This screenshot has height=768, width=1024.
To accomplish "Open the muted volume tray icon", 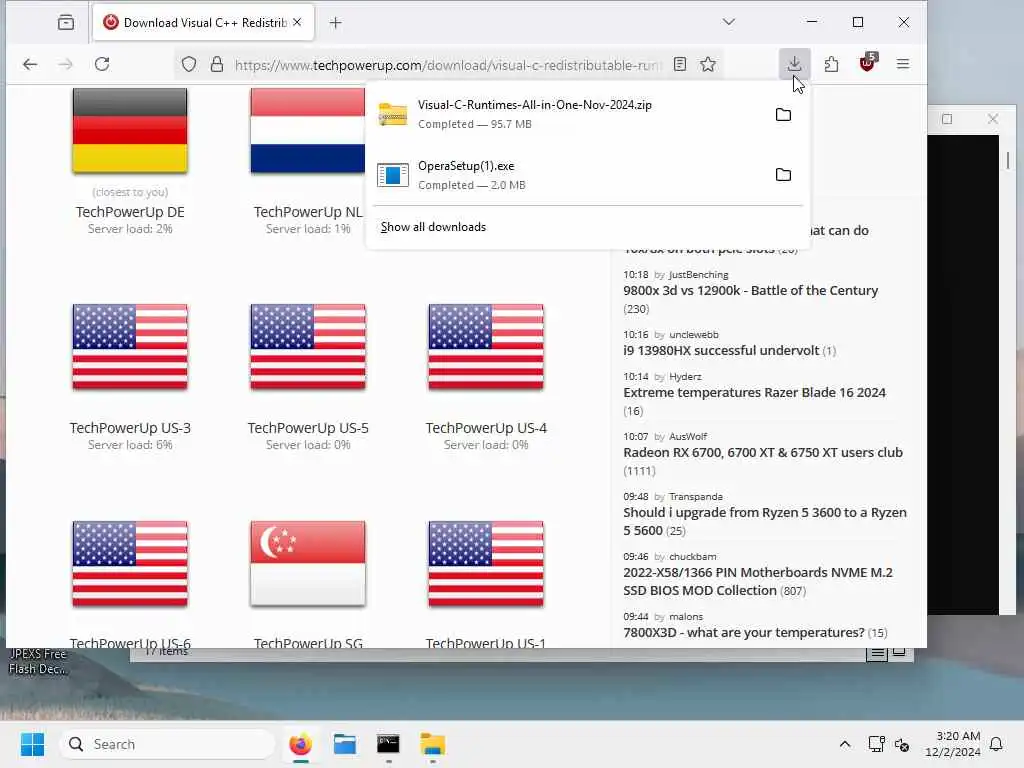I will (x=903, y=744).
